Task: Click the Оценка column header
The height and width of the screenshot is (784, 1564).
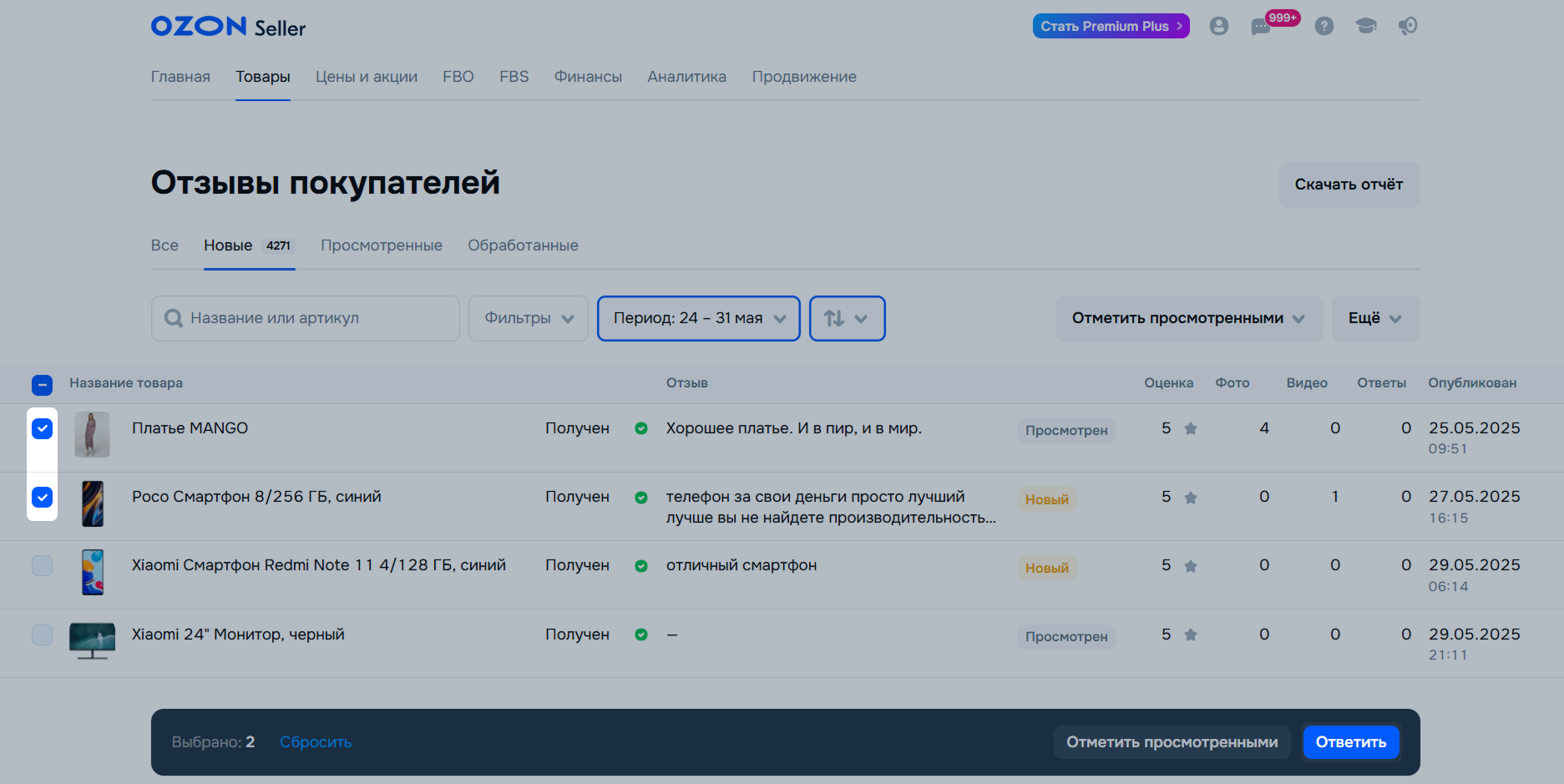Action: pyautogui.click(x=1168, y=383)
